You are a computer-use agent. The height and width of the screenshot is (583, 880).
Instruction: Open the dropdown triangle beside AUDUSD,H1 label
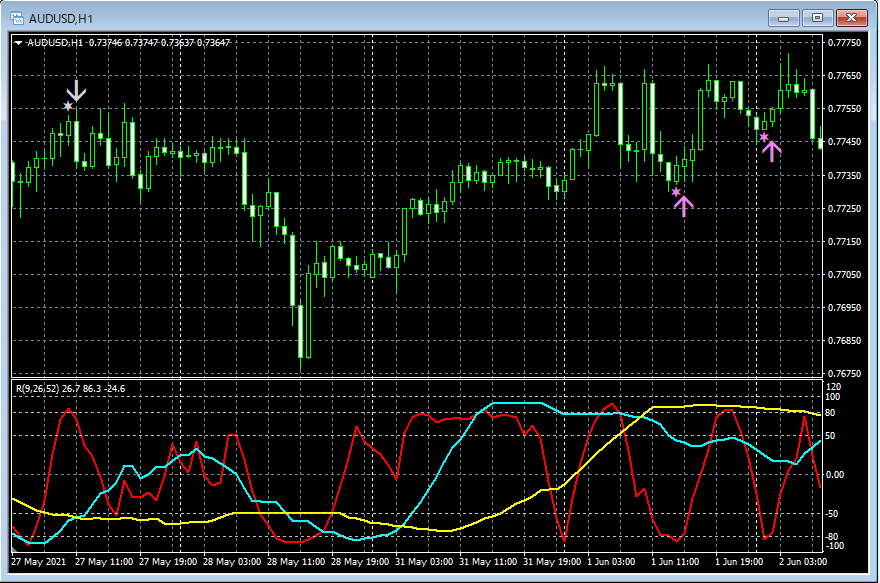pos(18,42)
